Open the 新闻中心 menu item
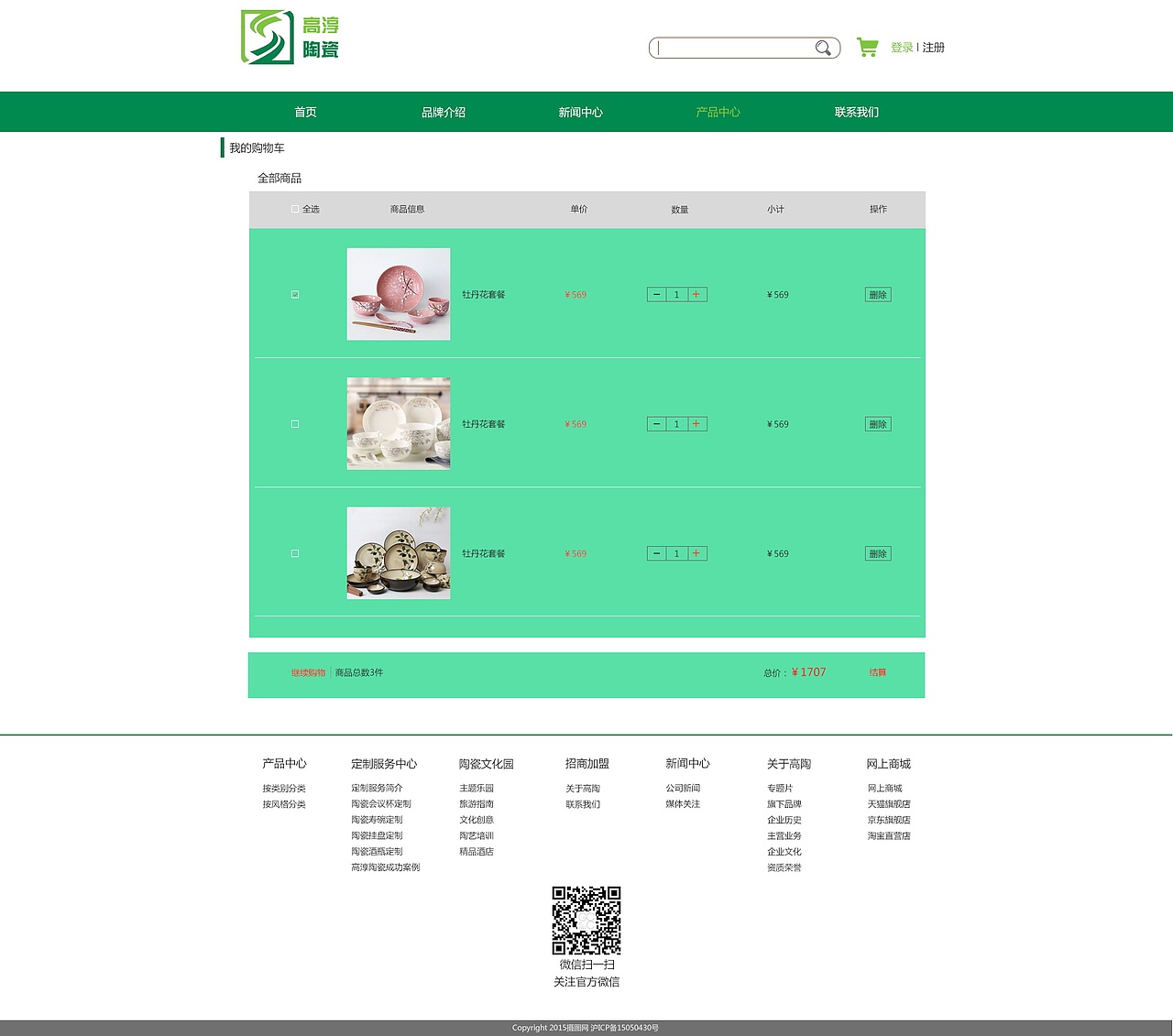The width and height of the screenshot is (1173, 1036). click(580, 112)
